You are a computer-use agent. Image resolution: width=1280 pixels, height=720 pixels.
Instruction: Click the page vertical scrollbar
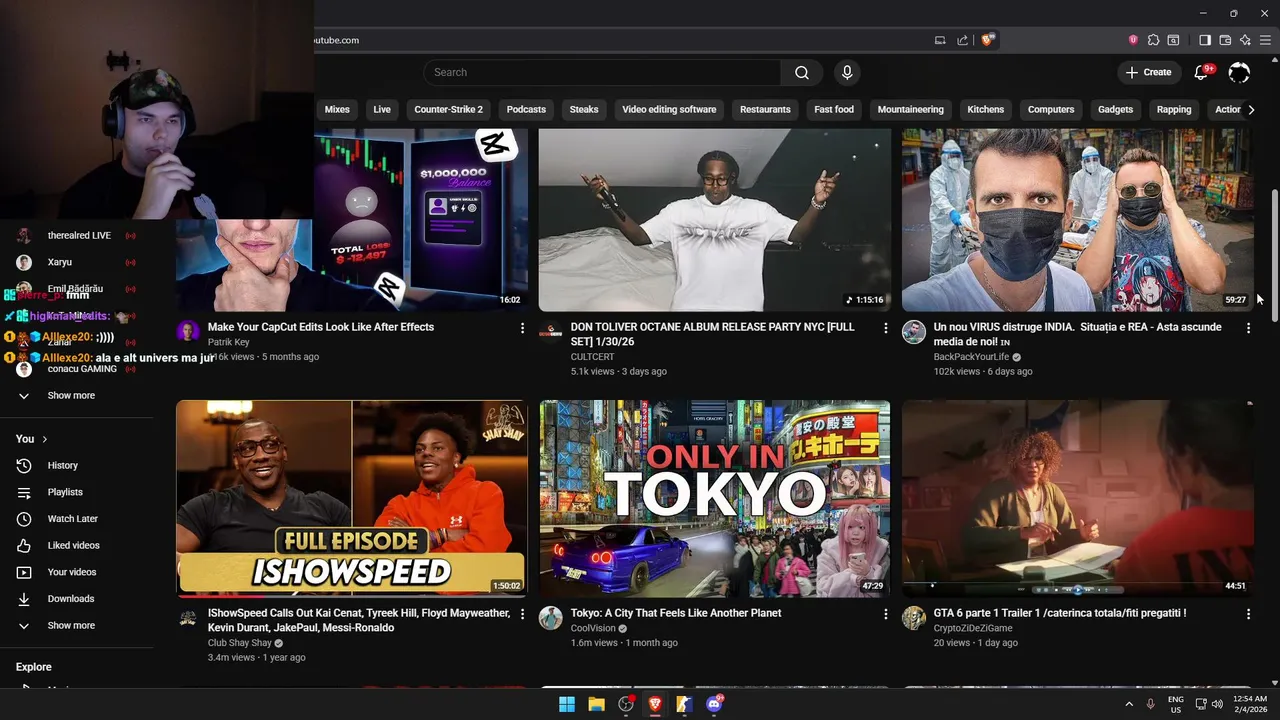(1274, 255)
